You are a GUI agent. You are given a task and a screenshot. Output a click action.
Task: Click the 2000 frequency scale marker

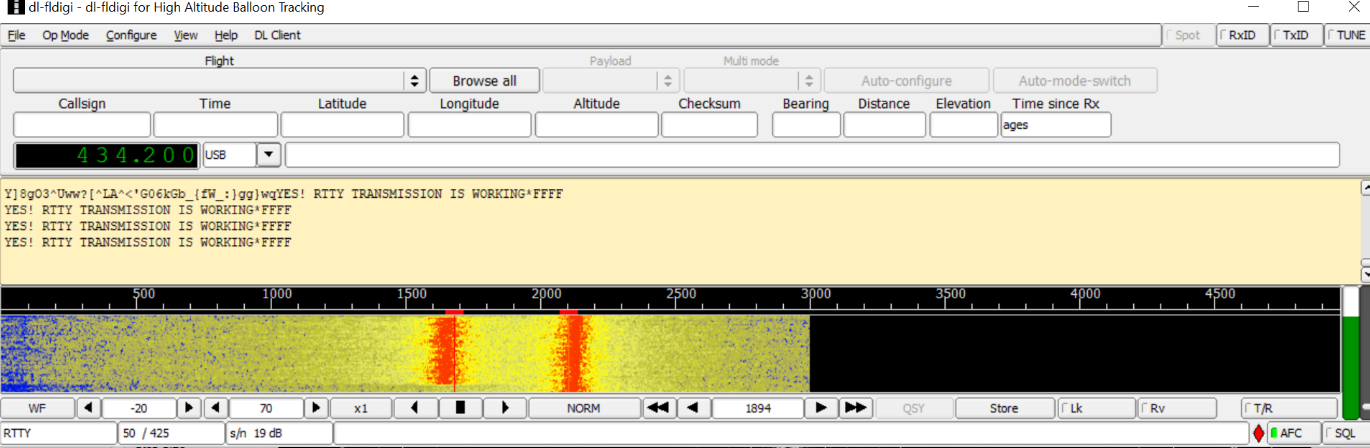[546, 294]
